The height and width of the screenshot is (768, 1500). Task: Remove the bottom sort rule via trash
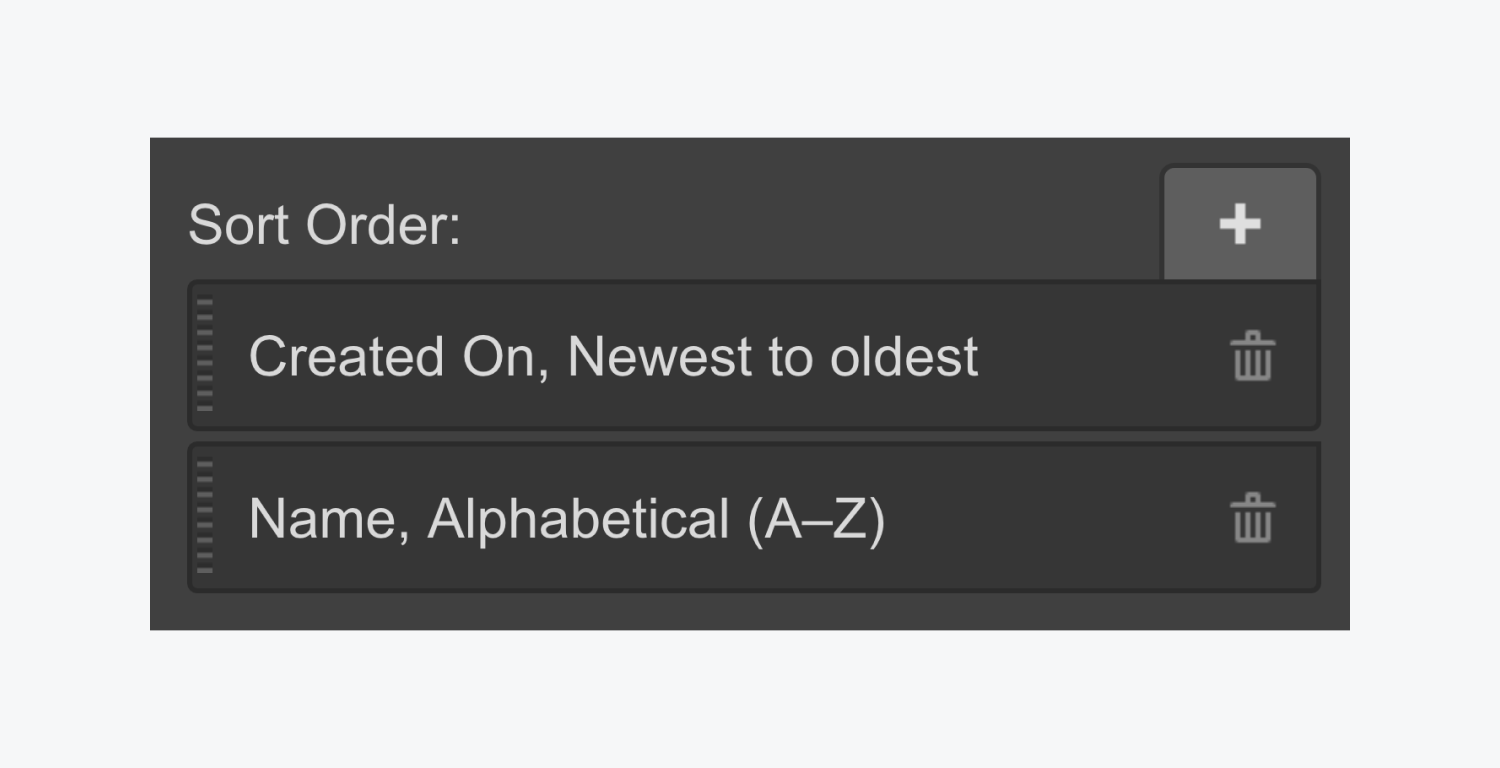pyautogui.click(x=1252, y=519)
